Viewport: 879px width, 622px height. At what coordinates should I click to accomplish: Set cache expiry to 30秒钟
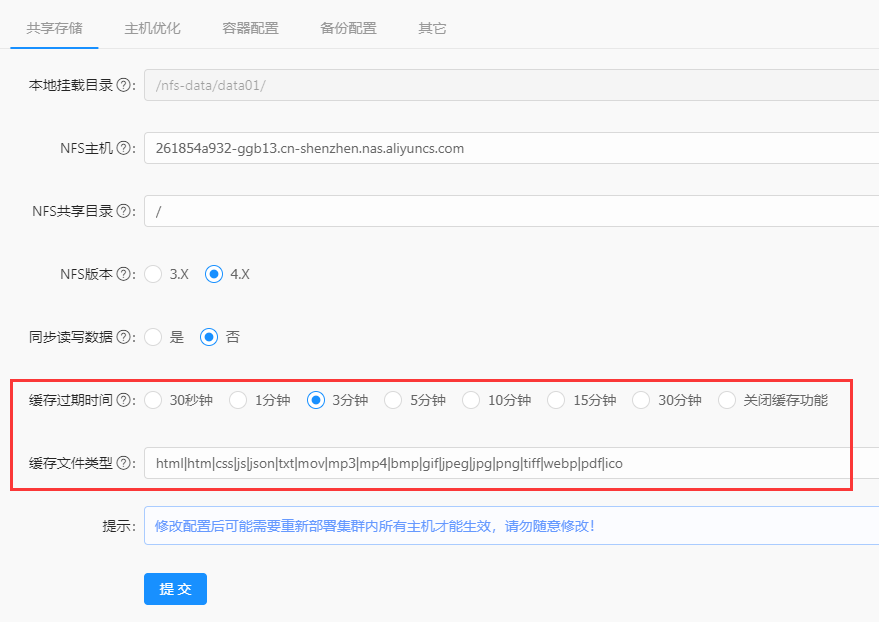pos(154,400)
